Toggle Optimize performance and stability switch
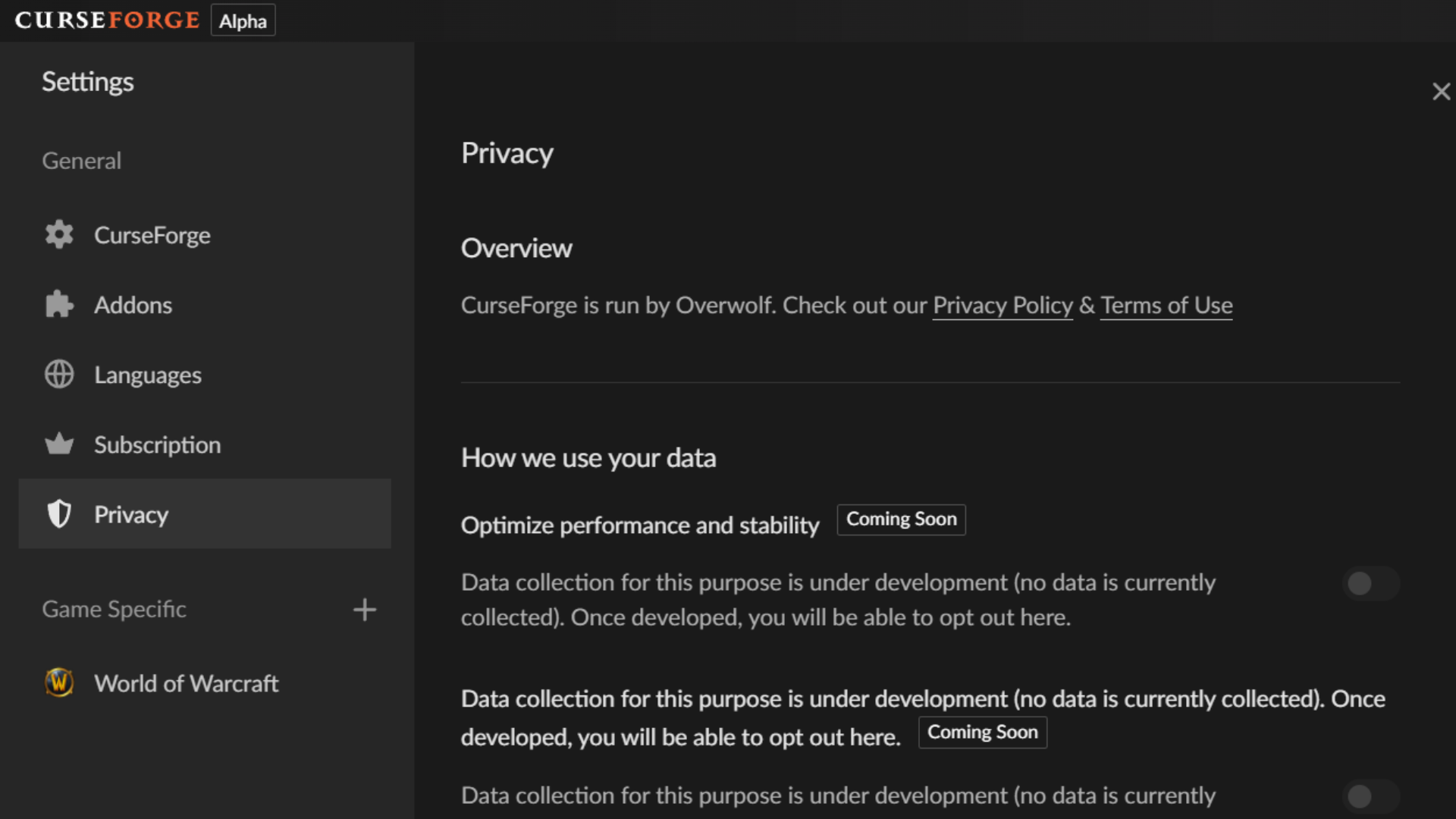 1370,583
